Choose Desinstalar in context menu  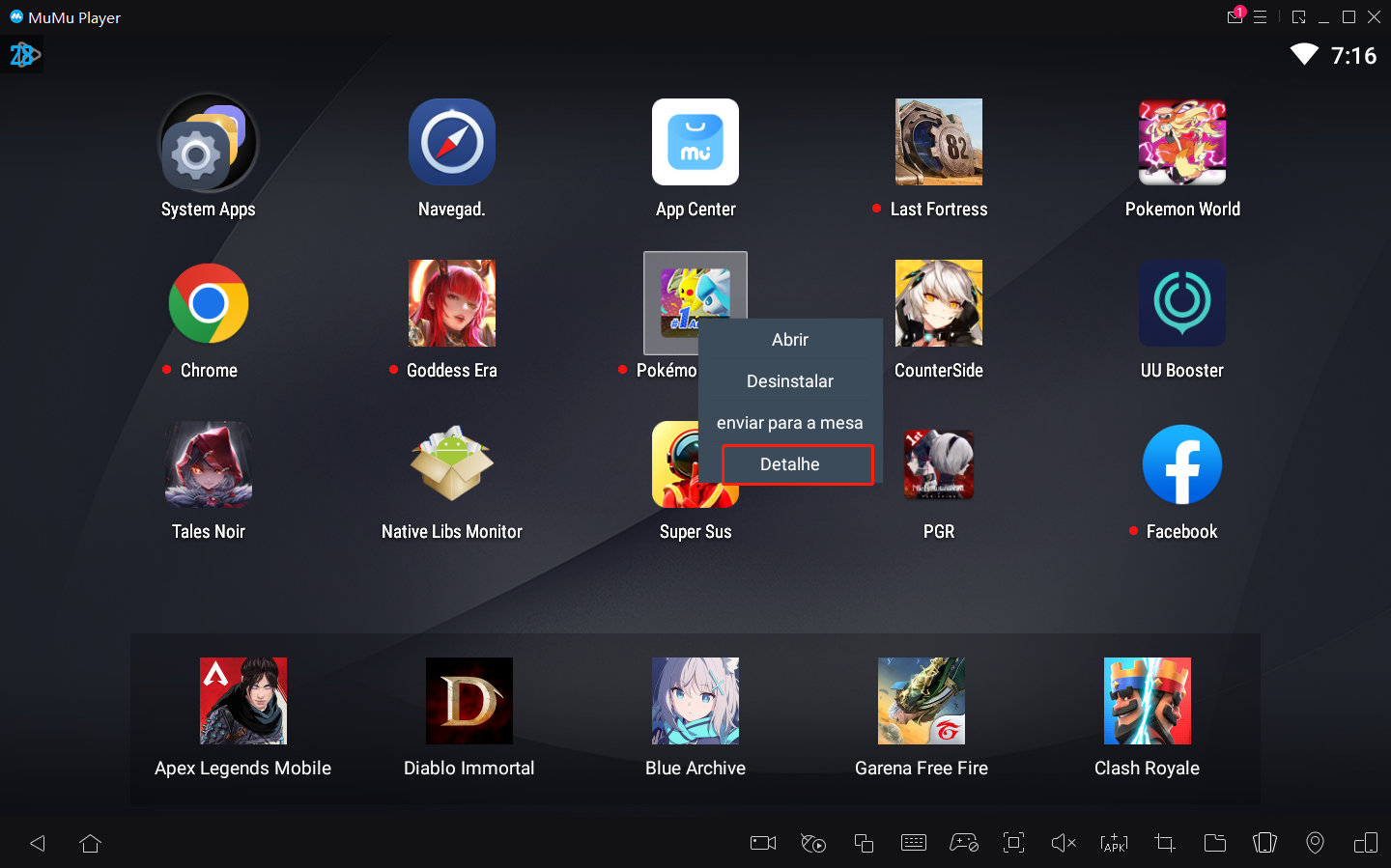tap(790, 381)
